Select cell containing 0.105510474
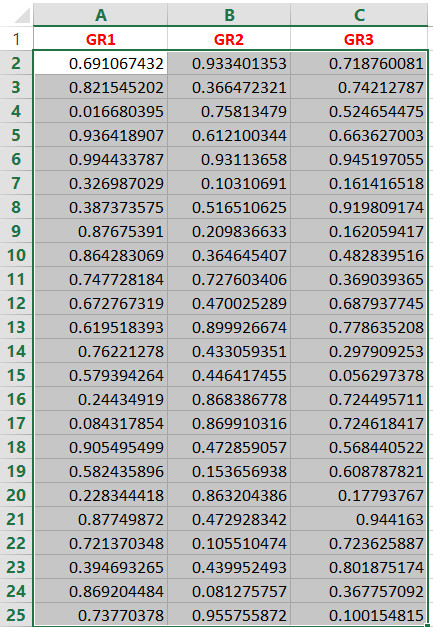The width and height of the screenshot is (433, 627). [x=229, y=543]
